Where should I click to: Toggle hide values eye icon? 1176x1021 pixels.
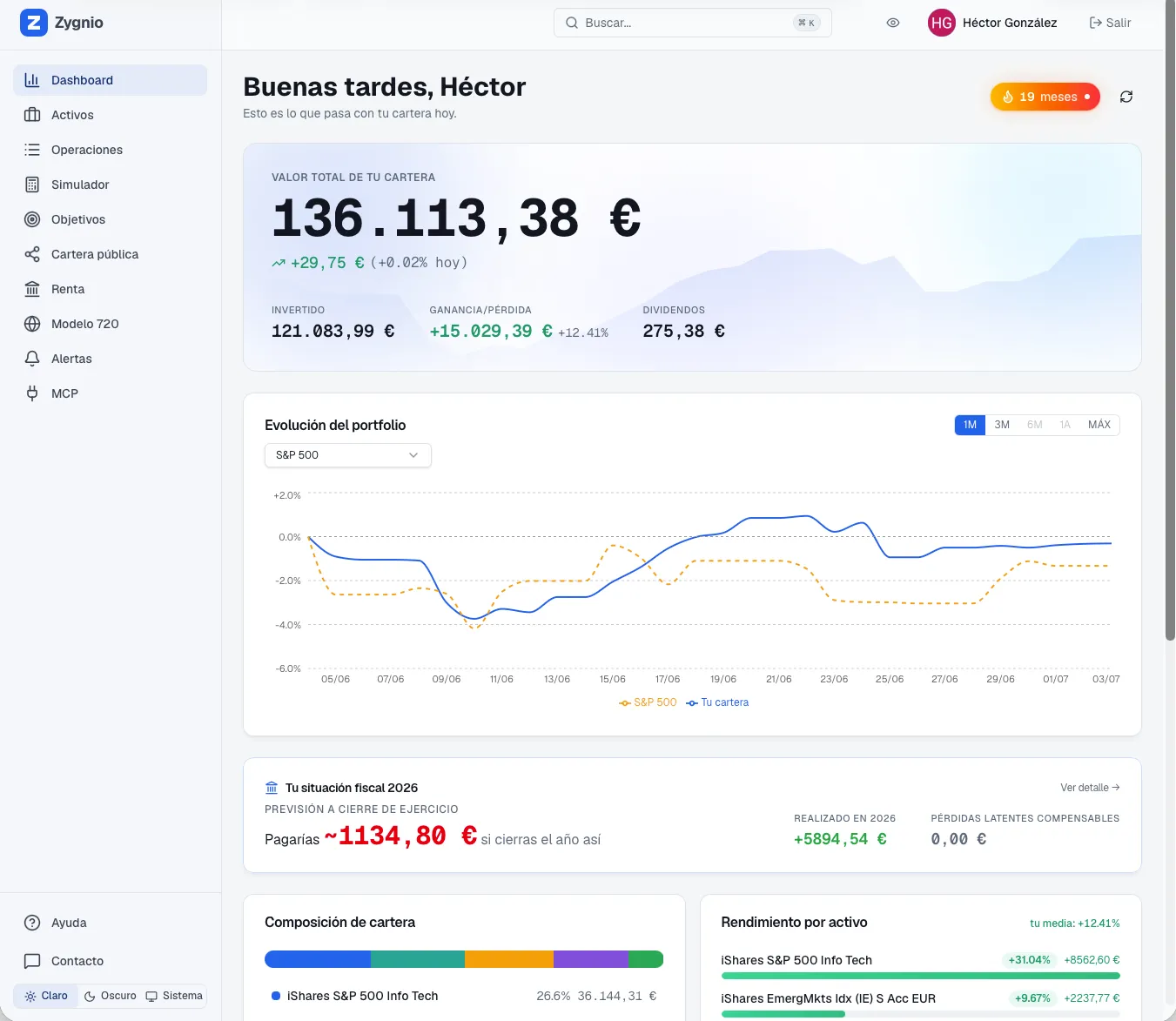click(893, 23)
